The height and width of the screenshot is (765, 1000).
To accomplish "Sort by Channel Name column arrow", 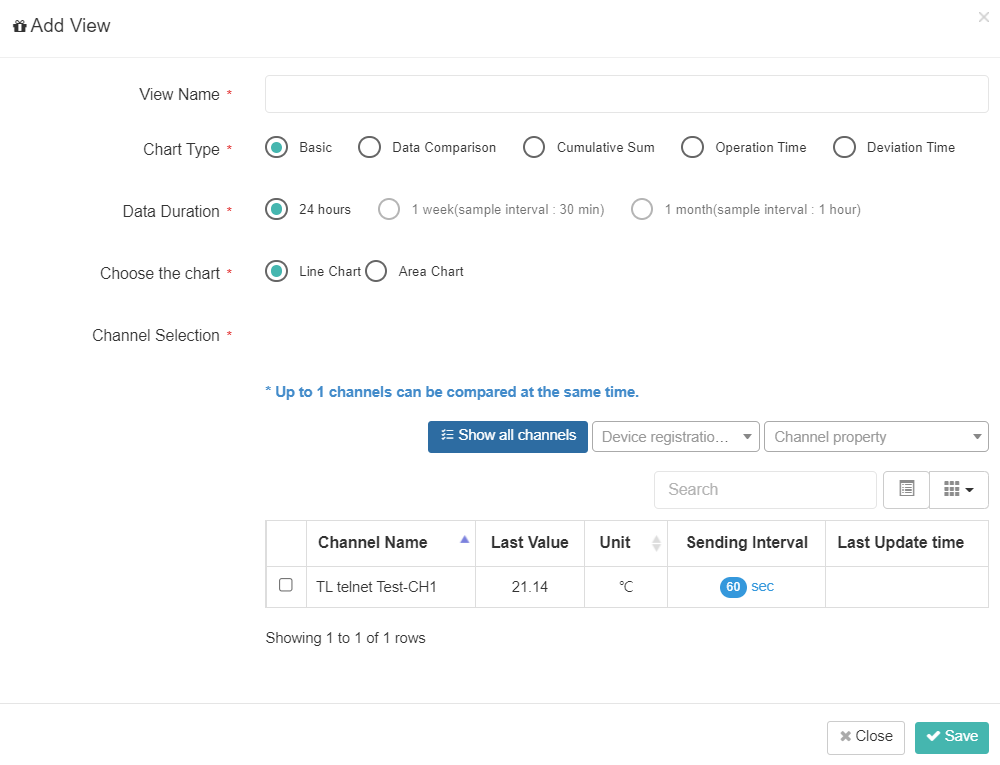I will click(x=464, y=540).
